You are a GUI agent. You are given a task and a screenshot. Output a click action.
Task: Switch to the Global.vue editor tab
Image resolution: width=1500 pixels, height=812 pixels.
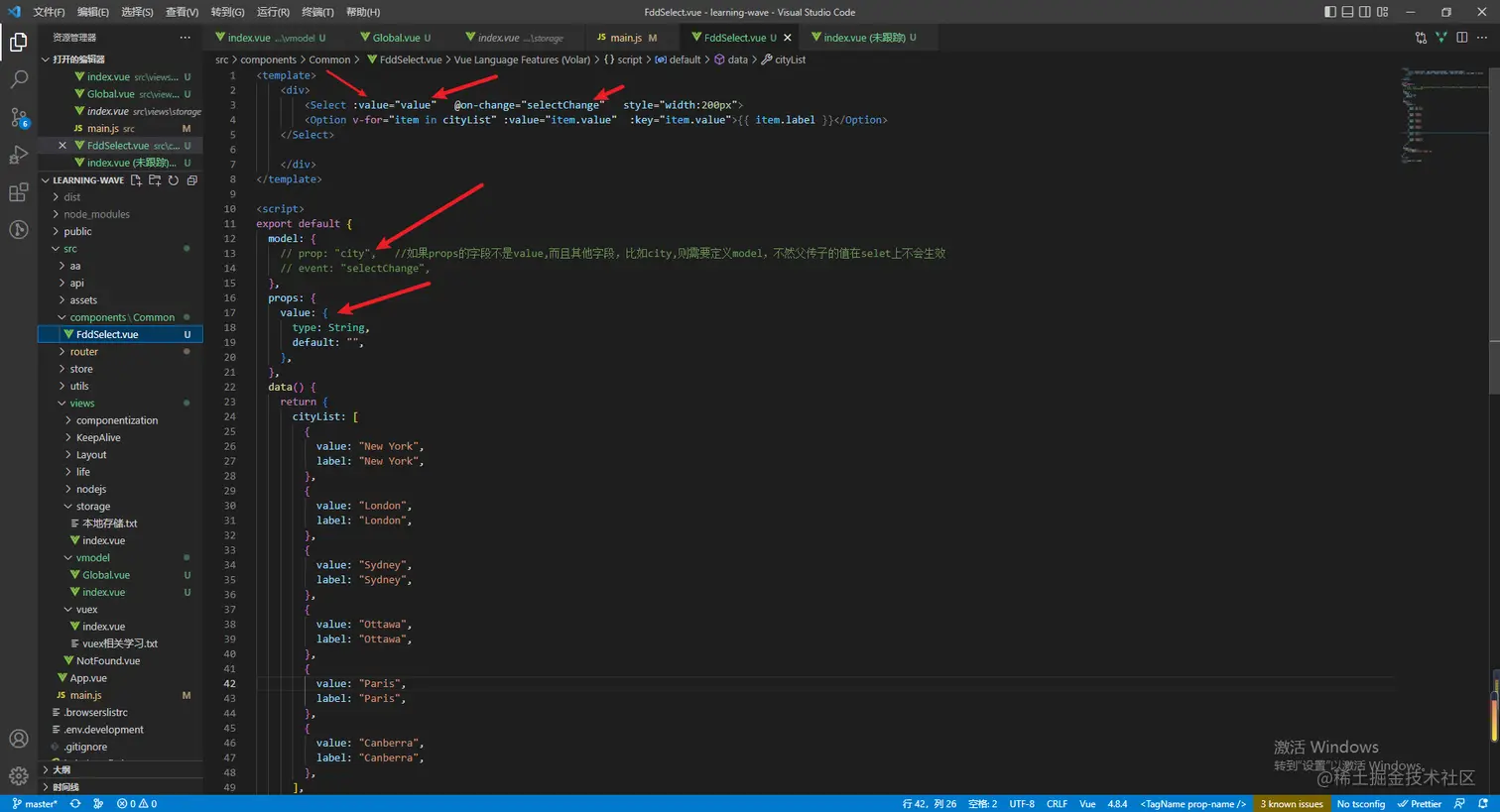click(x=394, y=38)
